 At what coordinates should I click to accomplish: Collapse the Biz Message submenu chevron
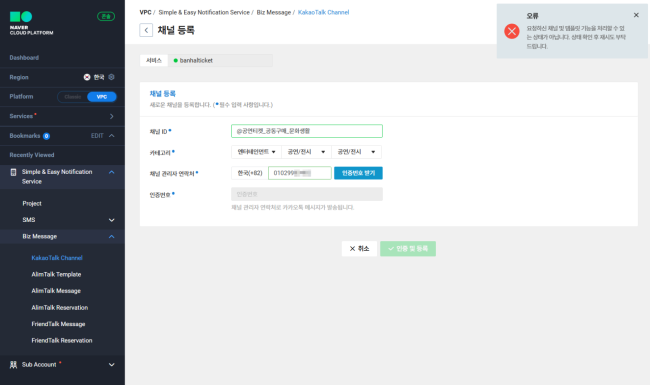pos(111,237)
